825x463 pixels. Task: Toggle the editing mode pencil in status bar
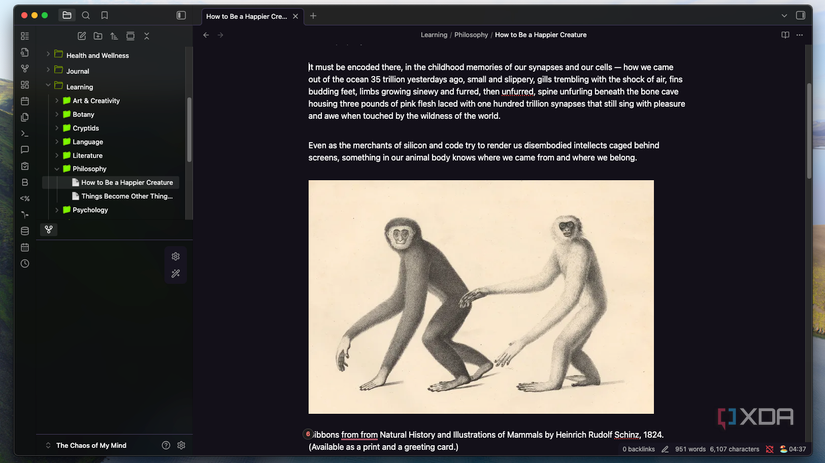point(665,449)
